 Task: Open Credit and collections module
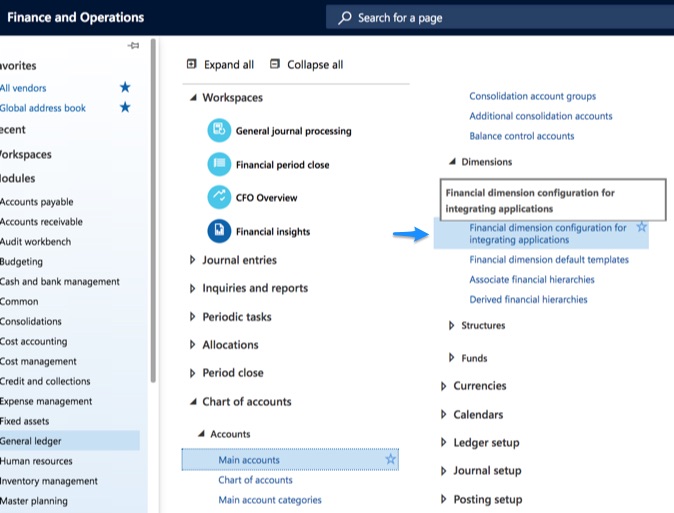point(45,381)
